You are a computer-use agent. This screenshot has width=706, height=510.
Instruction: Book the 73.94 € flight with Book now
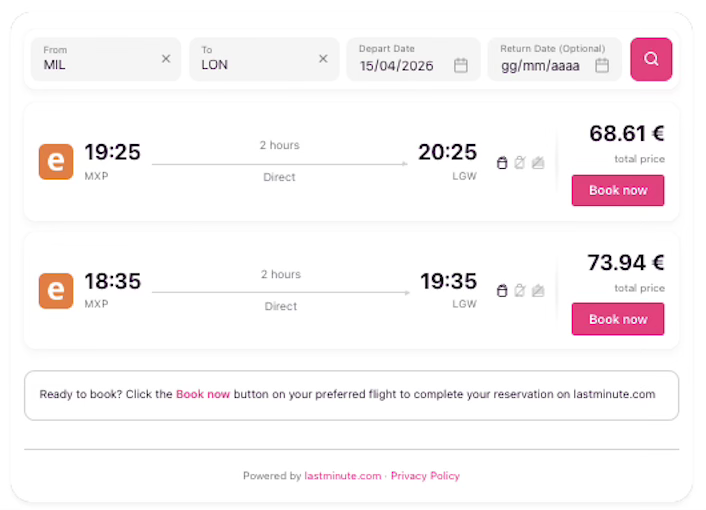[x=617, y=319]
